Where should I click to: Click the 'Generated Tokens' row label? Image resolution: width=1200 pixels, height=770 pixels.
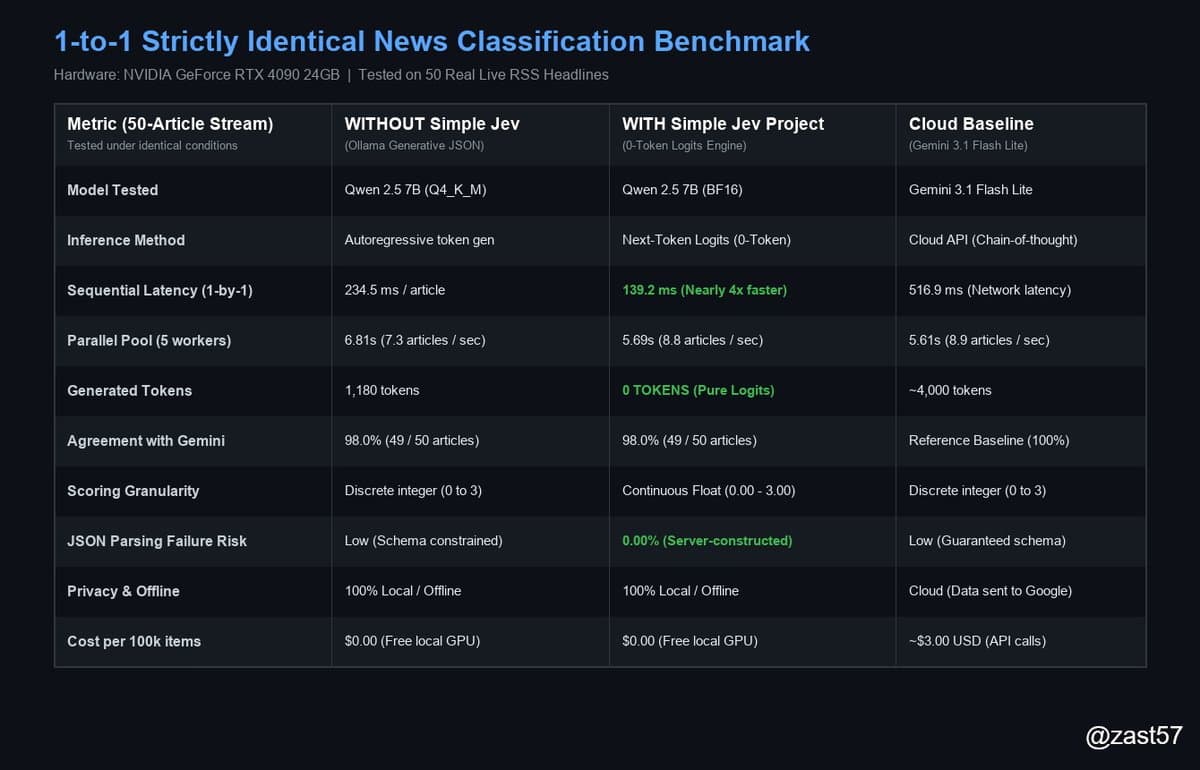pyautogui.click(x=129, y=391)
